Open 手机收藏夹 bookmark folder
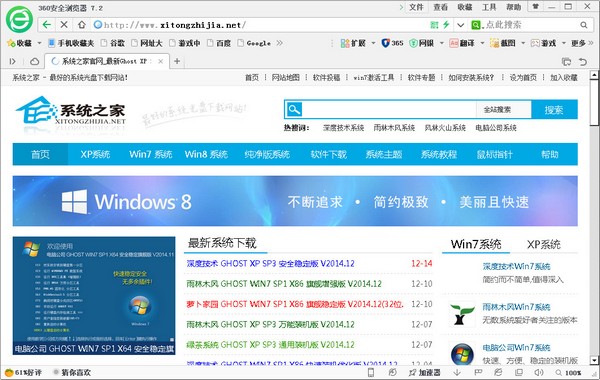Screen dimensions: 600x380 (72, 43)
